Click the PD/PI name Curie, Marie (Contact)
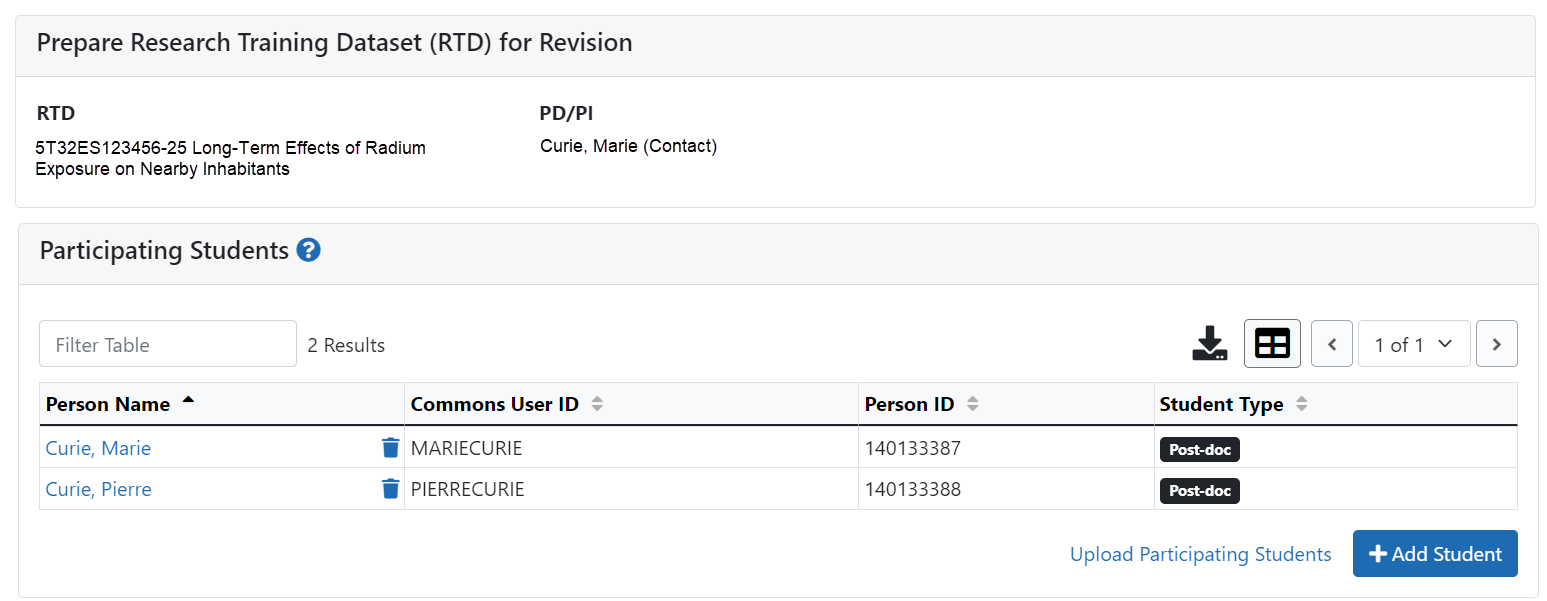 pyautogui.click(x=628, y=146)
